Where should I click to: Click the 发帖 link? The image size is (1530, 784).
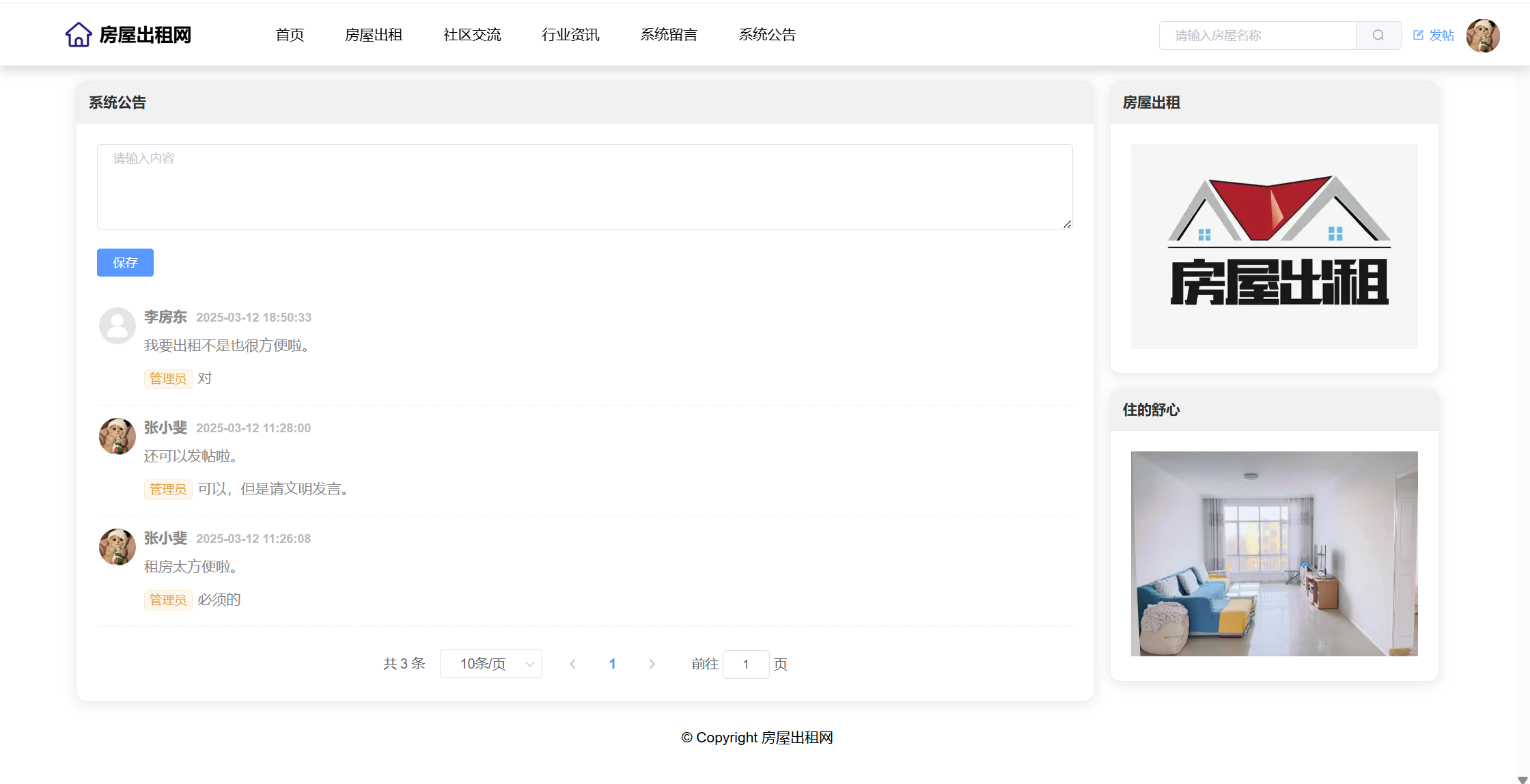1441,35
